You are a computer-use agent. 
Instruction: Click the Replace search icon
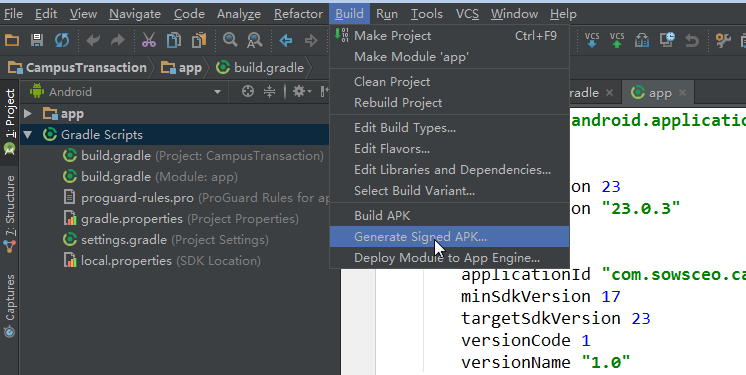click(255, 40)
